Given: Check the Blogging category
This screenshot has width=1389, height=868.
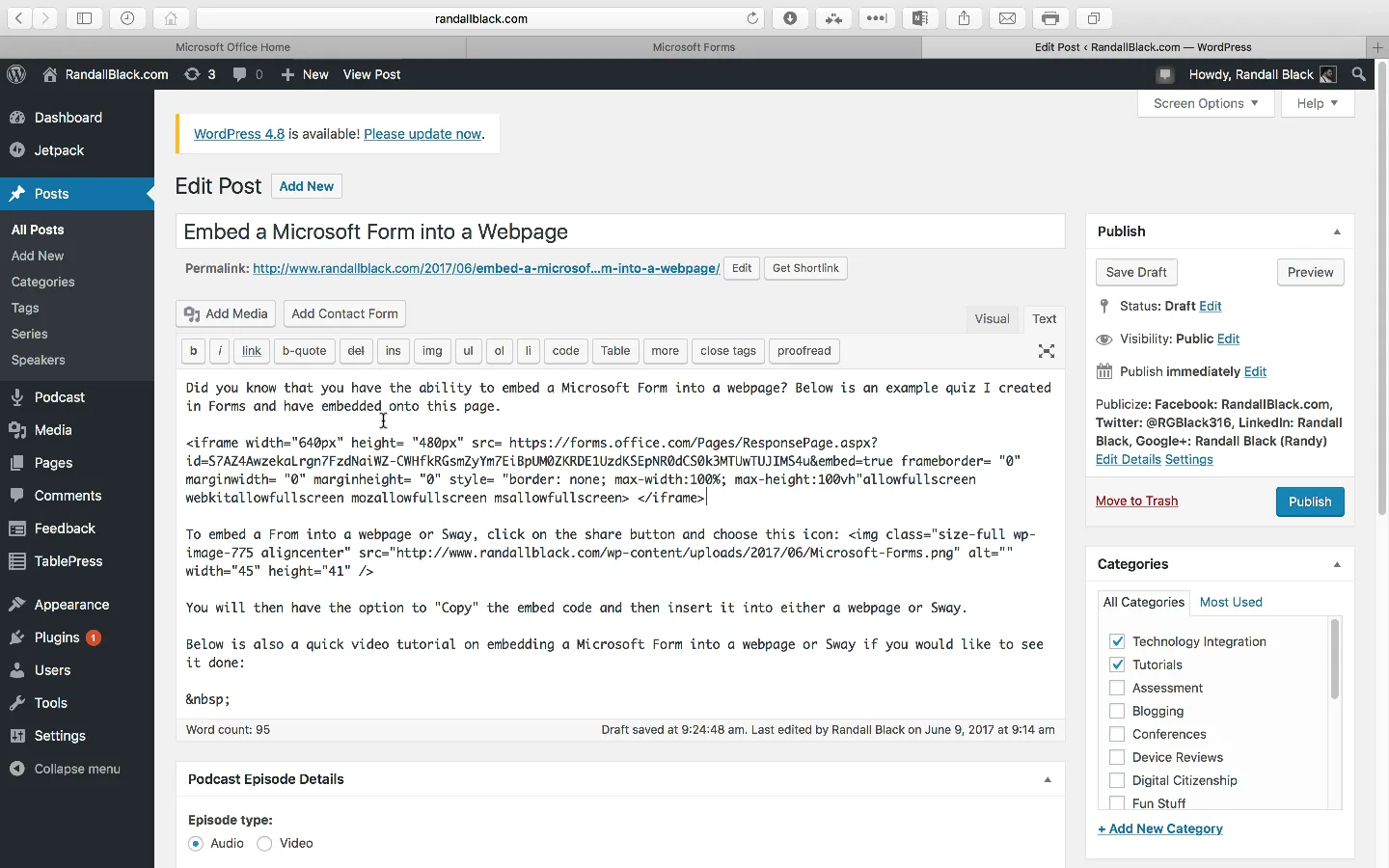Looking at the screenshot, I should [1117, 711].
